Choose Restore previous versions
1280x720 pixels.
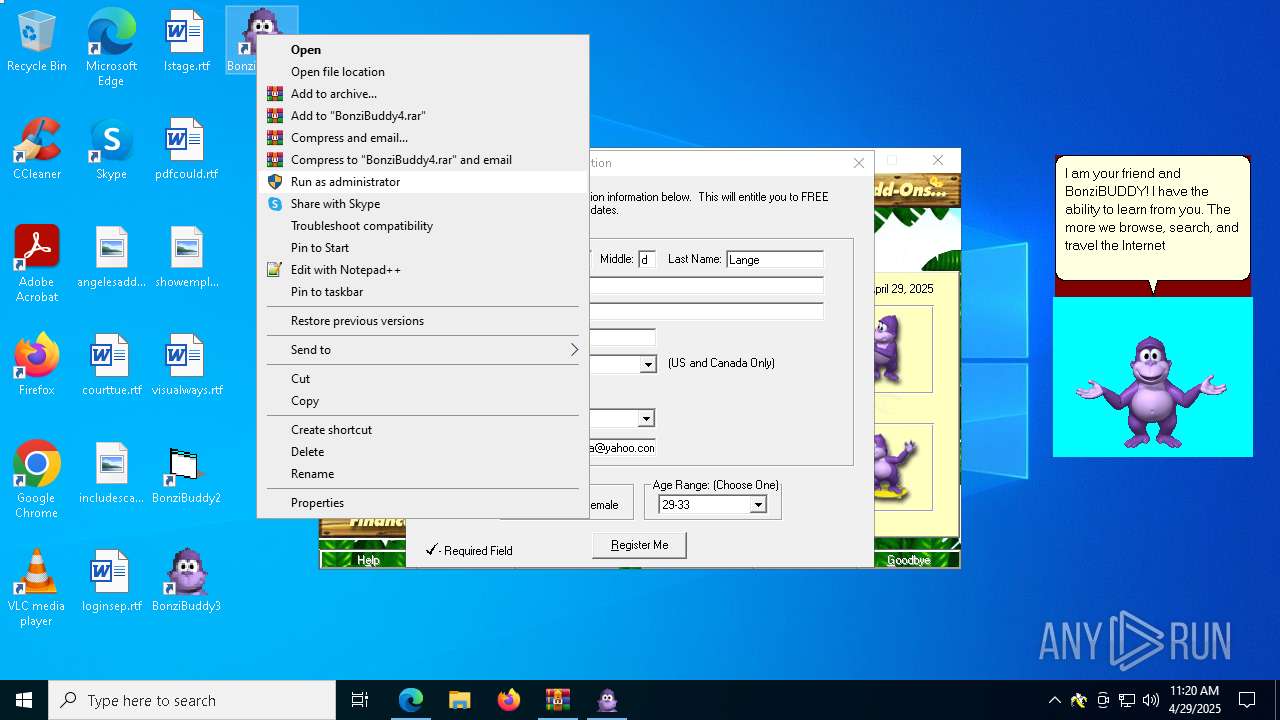tap(422, 321)
